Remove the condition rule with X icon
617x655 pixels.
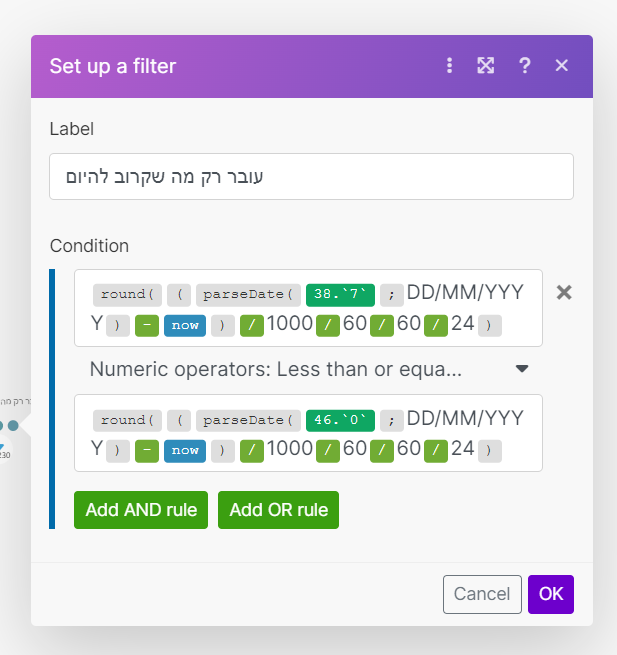coord(564,292)
